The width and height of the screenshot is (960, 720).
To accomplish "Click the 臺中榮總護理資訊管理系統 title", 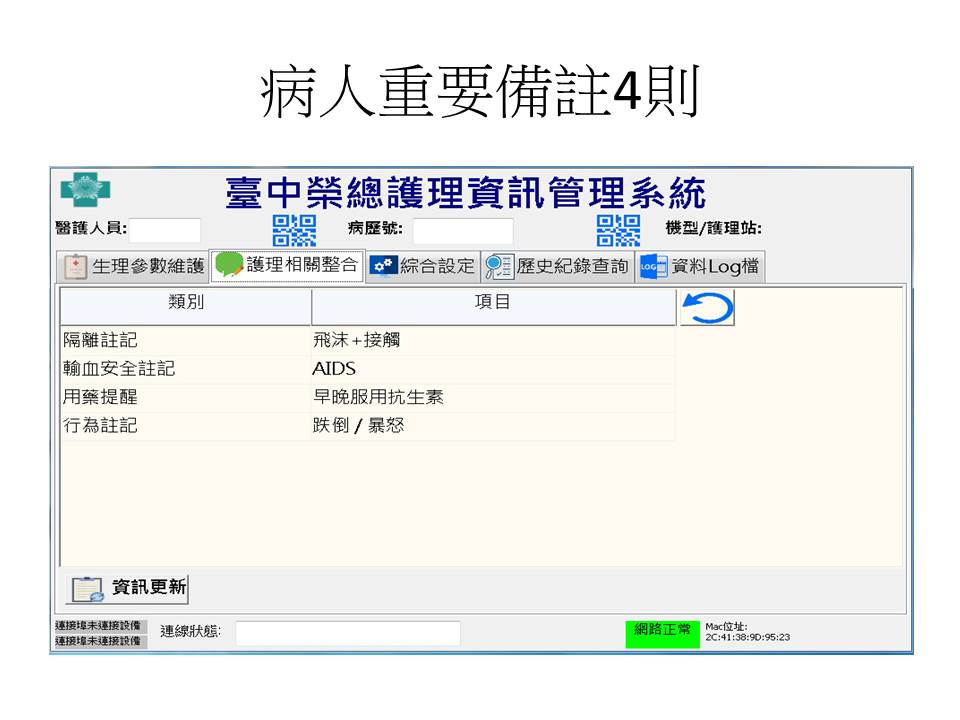I will (465, 192).
